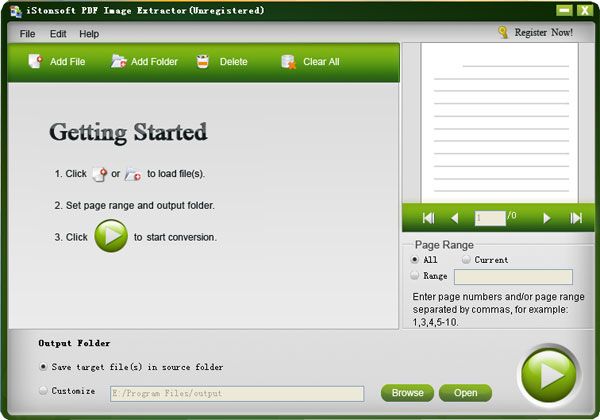Click the app icon in the title bar
Image resolution: width=600 pixels, height=420 pixels.
(16, 11)
